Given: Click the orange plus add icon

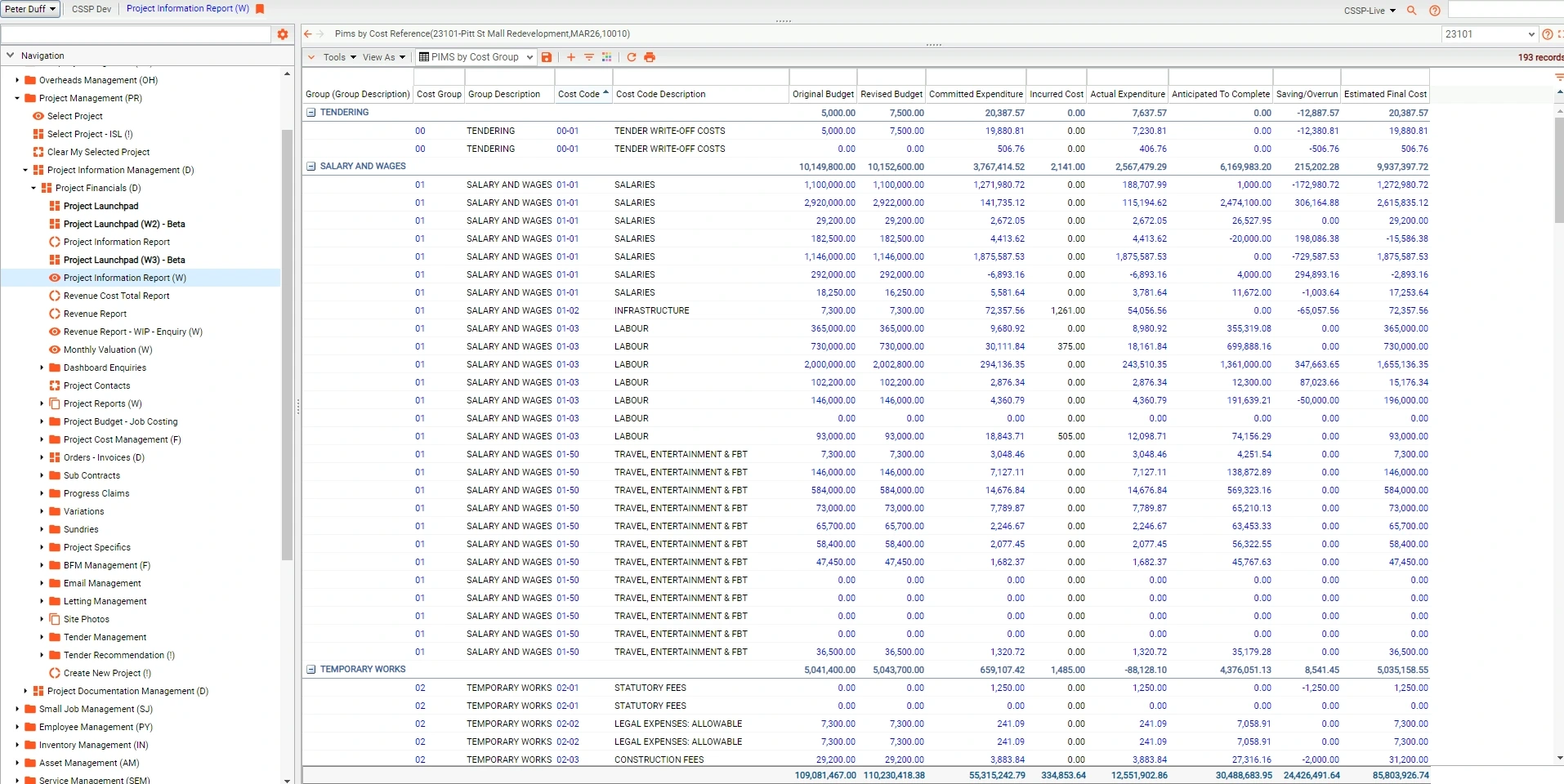Looking at the screenshot, I should point(570,57).
